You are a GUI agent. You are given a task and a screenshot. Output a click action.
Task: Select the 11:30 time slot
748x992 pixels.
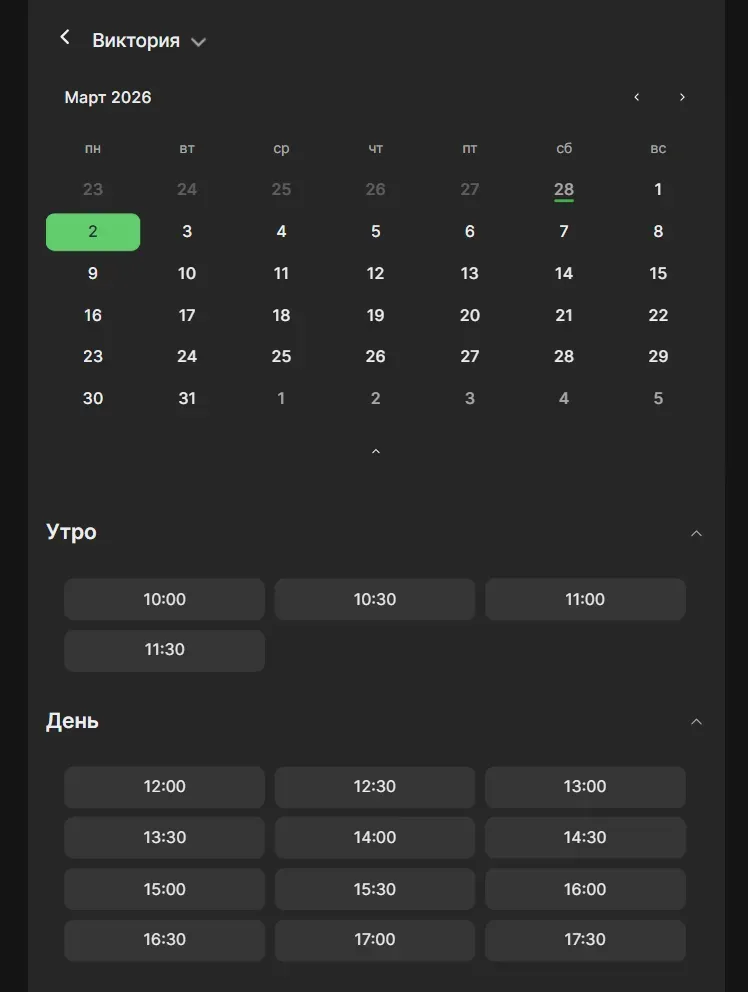click(165, 650)
